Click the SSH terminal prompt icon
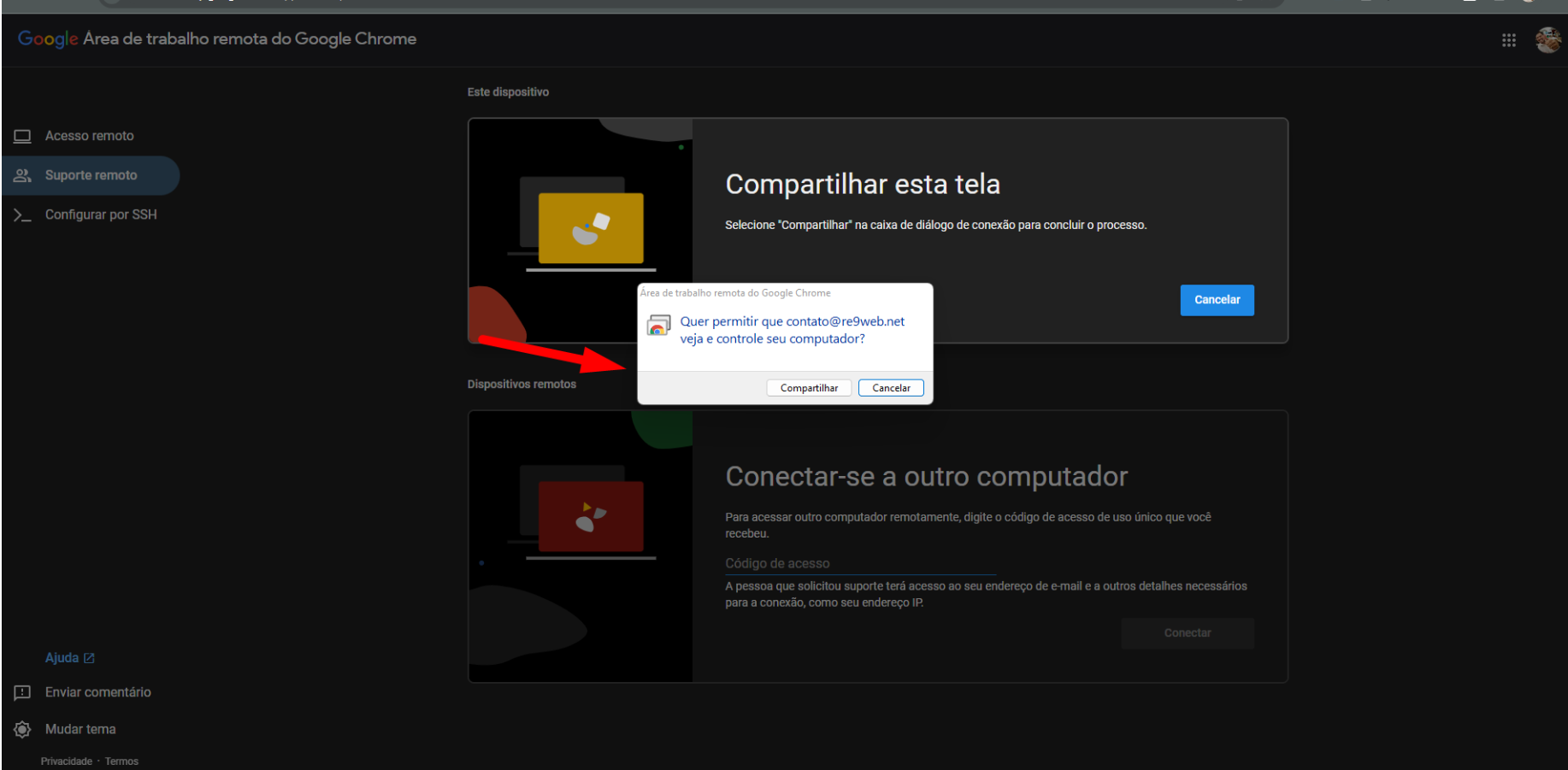Image resolution: width=1568 pixels, height=770 pixels. pos(22,215)
